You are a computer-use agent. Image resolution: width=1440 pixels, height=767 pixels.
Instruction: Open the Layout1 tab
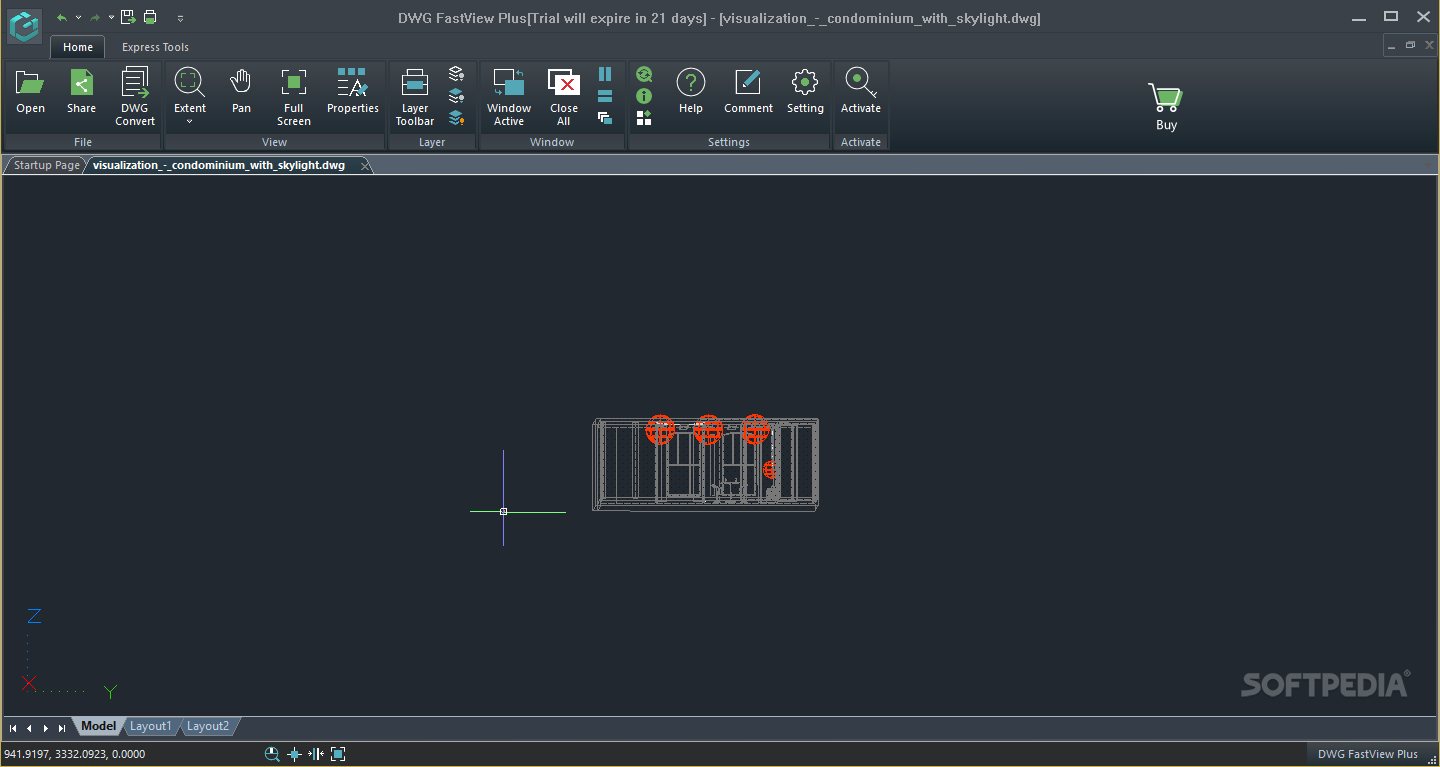coord(151,726)
